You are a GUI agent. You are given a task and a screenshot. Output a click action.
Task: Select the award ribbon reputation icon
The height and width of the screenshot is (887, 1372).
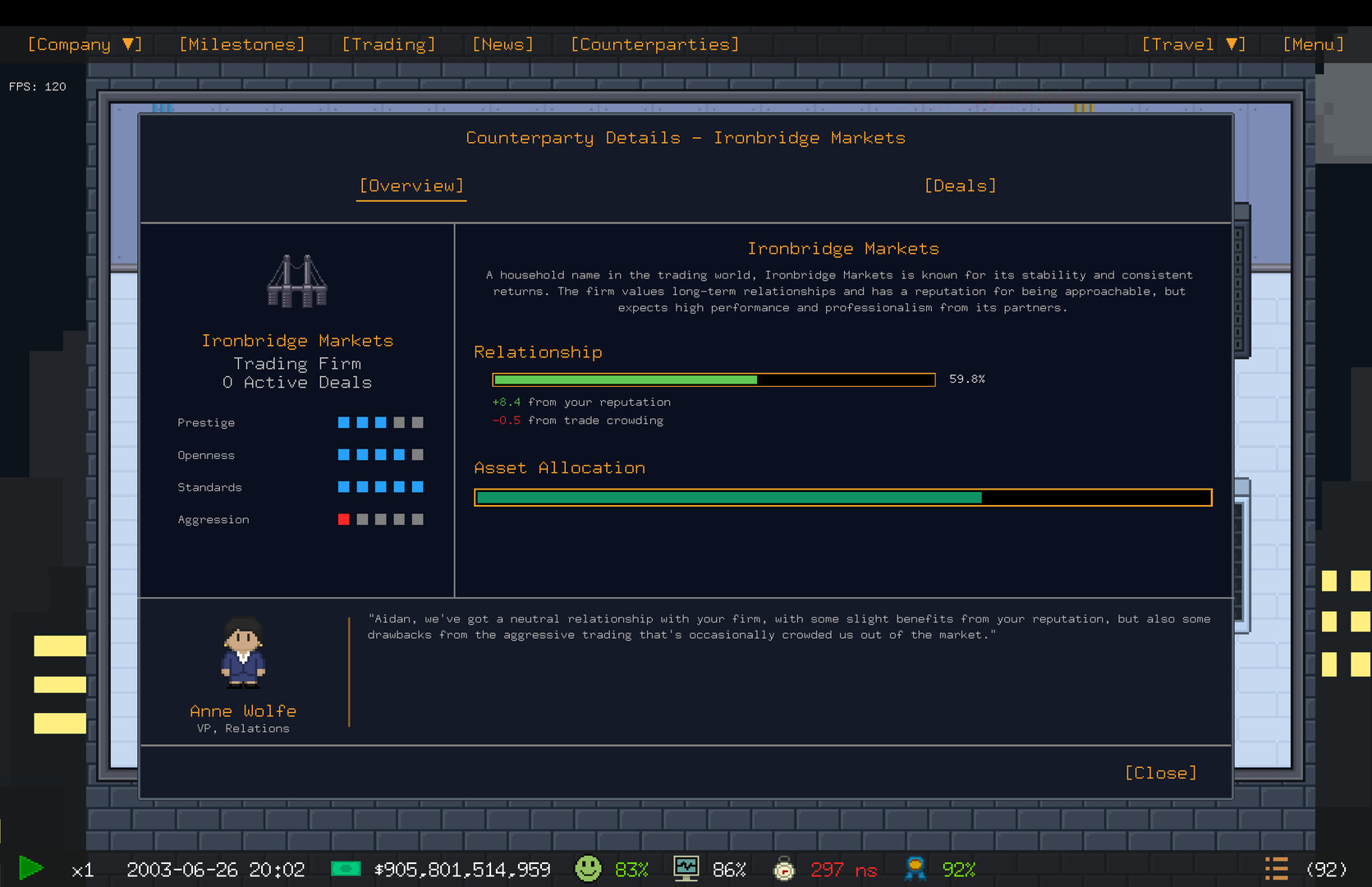(915, 868)
